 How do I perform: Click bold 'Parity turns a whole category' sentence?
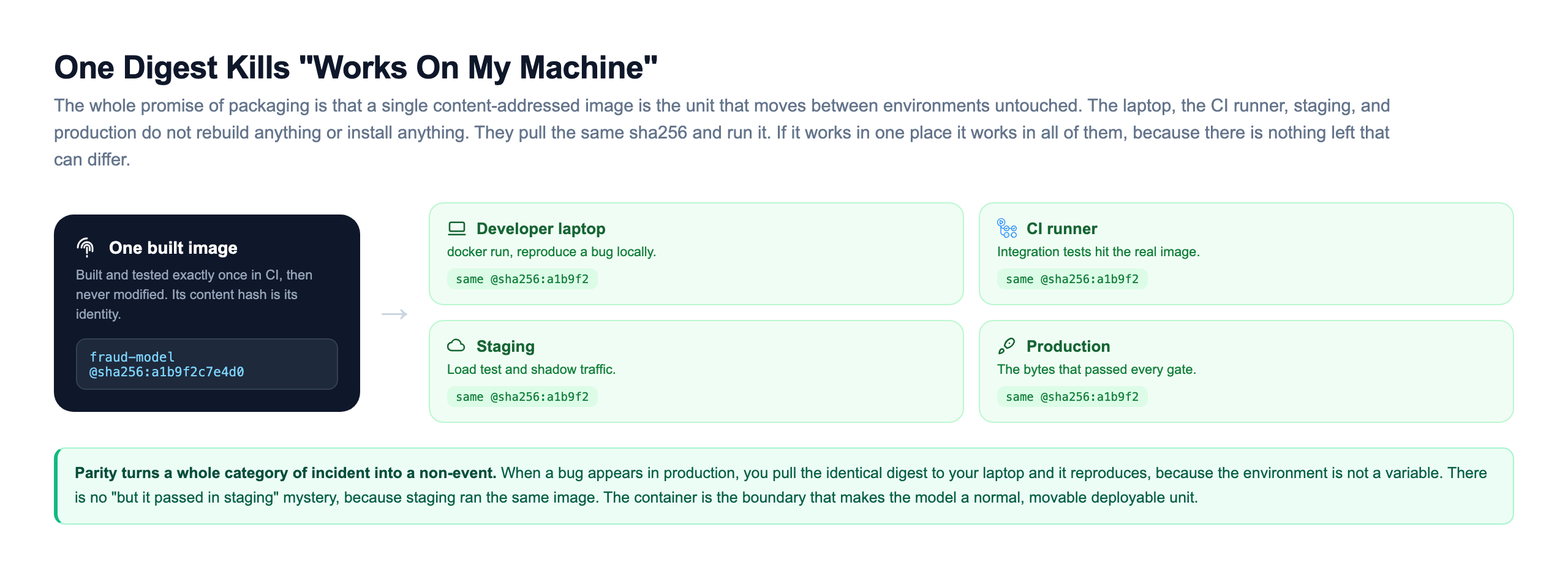tap(285, 473)
